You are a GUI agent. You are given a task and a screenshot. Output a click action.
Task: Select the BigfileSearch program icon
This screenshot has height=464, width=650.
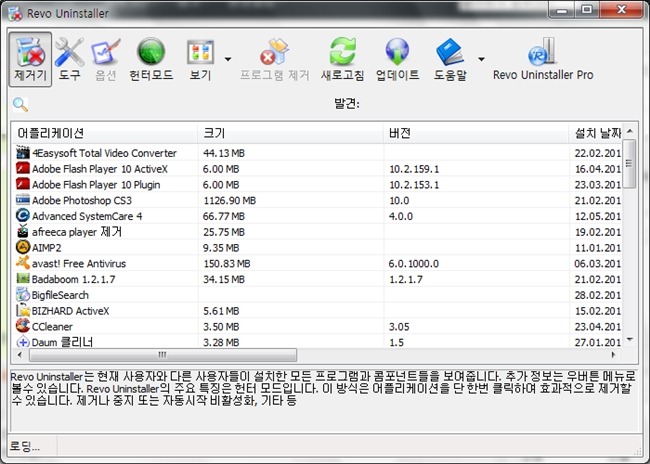tap(23, 294)
